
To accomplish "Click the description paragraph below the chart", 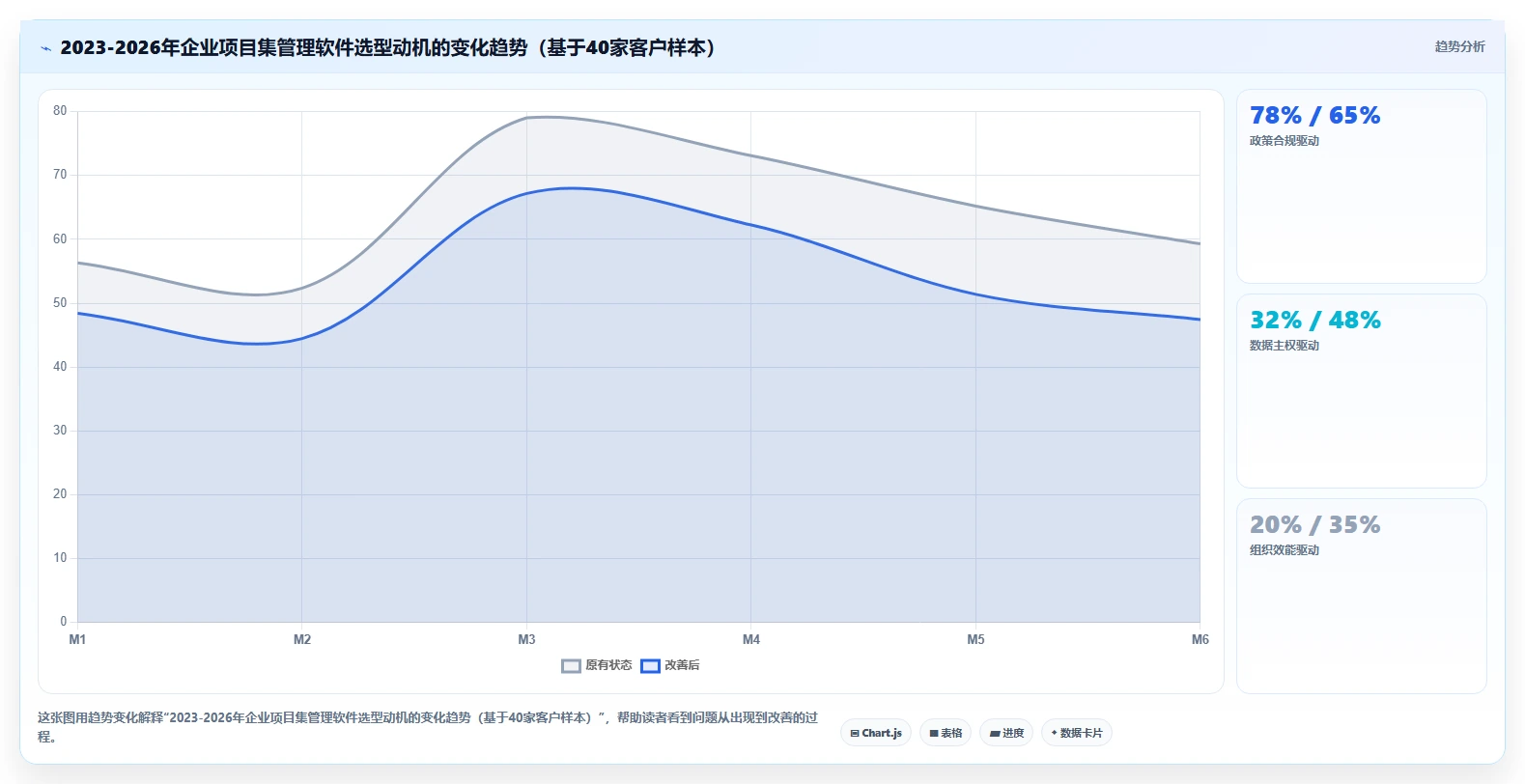I will (428, 727).
